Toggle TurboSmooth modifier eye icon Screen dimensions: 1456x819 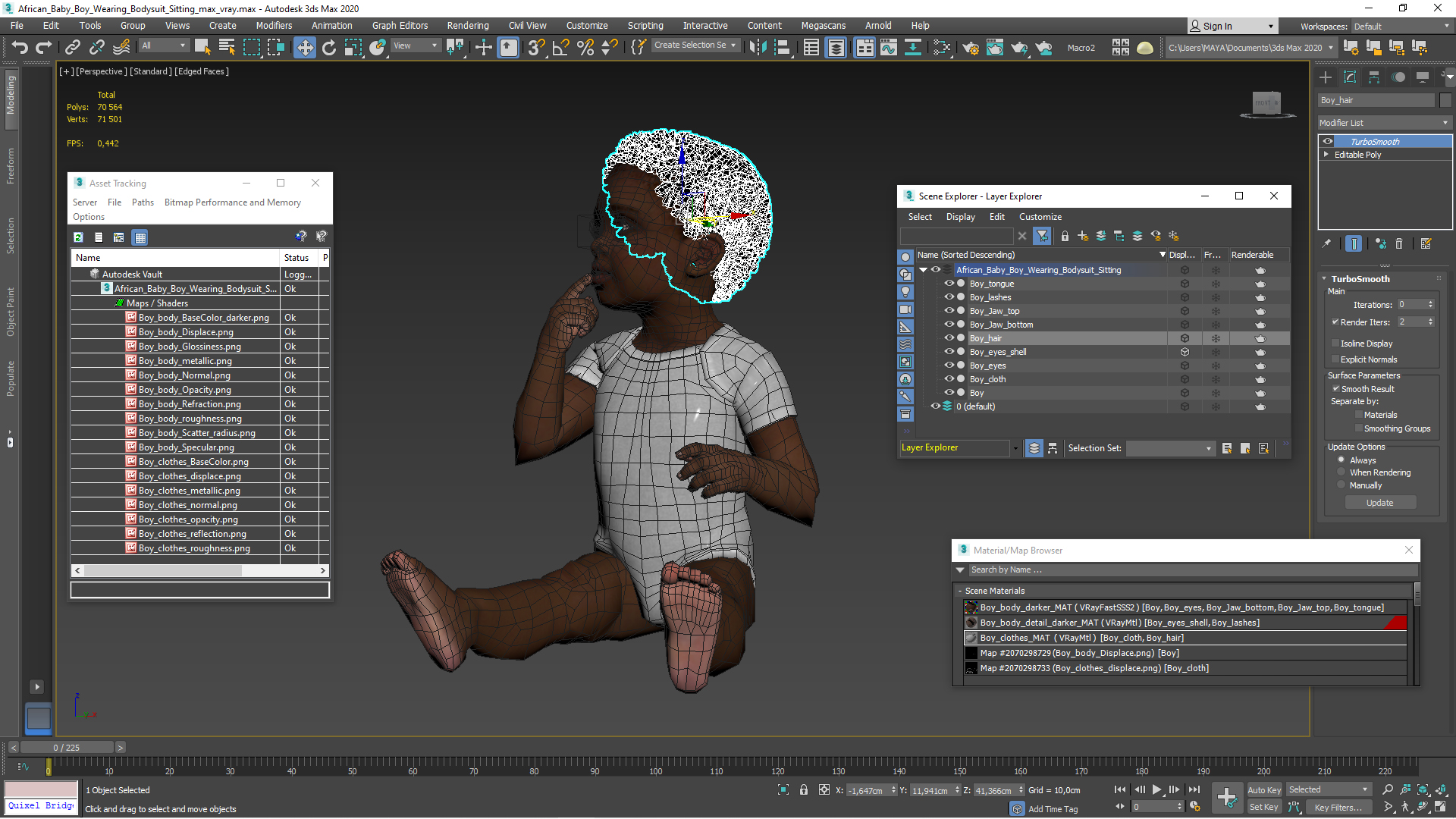[1328, 142]
